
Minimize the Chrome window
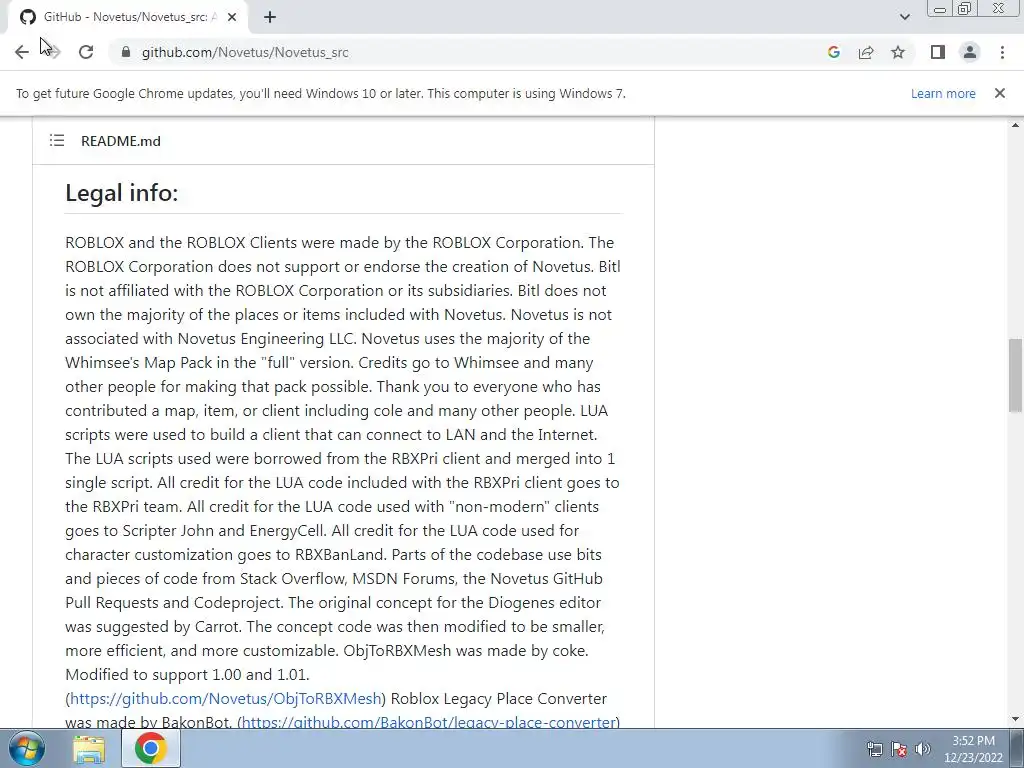[940, 8]
